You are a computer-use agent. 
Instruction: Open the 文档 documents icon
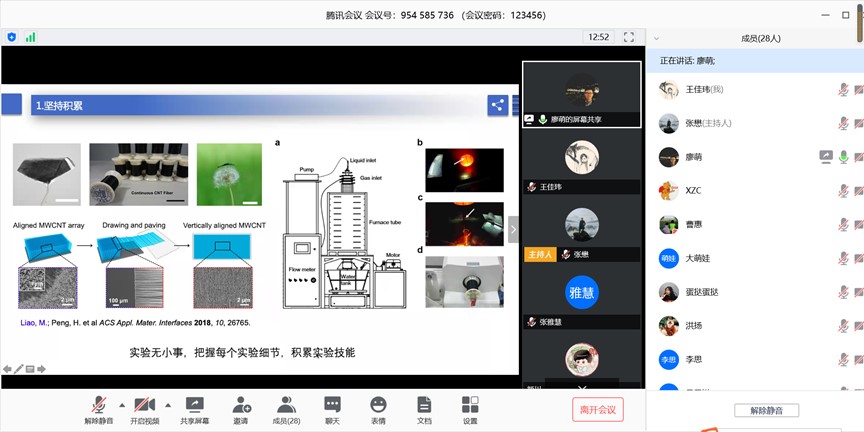pos(424,405)
